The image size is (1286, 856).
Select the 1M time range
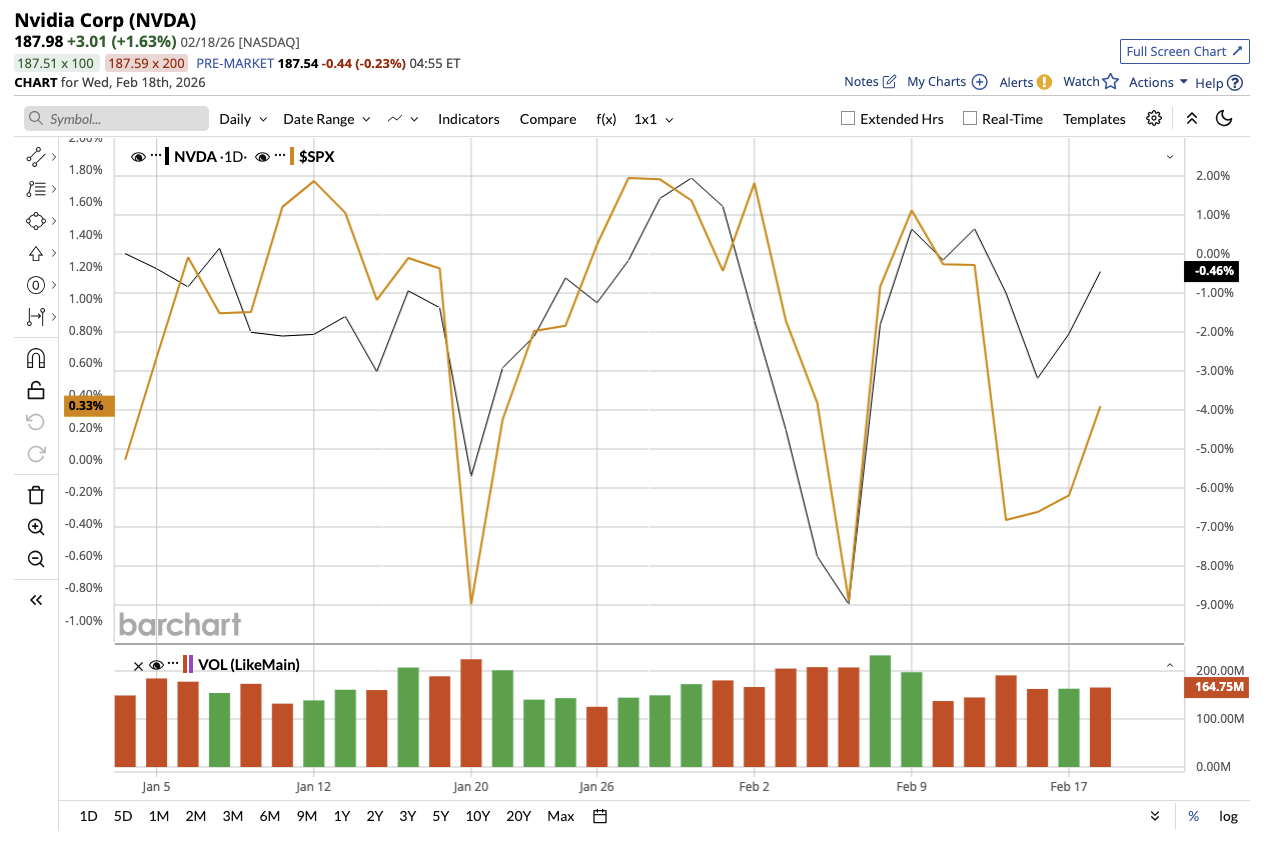click(158, 816)
